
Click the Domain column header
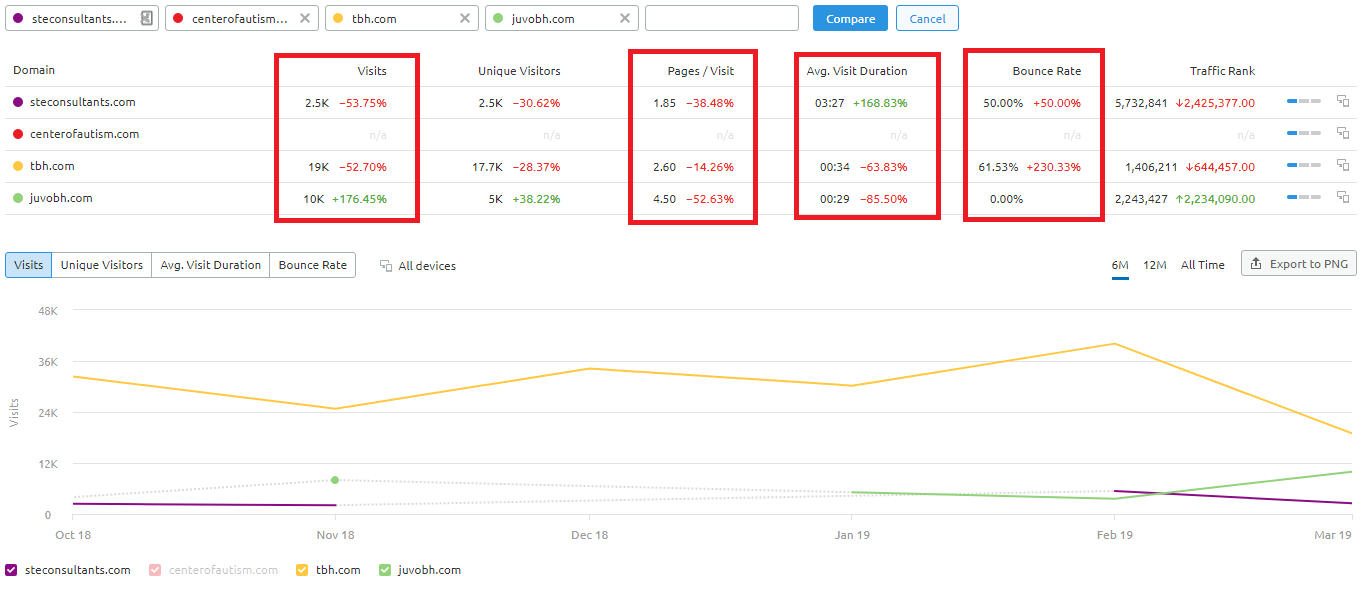(34, 70)
